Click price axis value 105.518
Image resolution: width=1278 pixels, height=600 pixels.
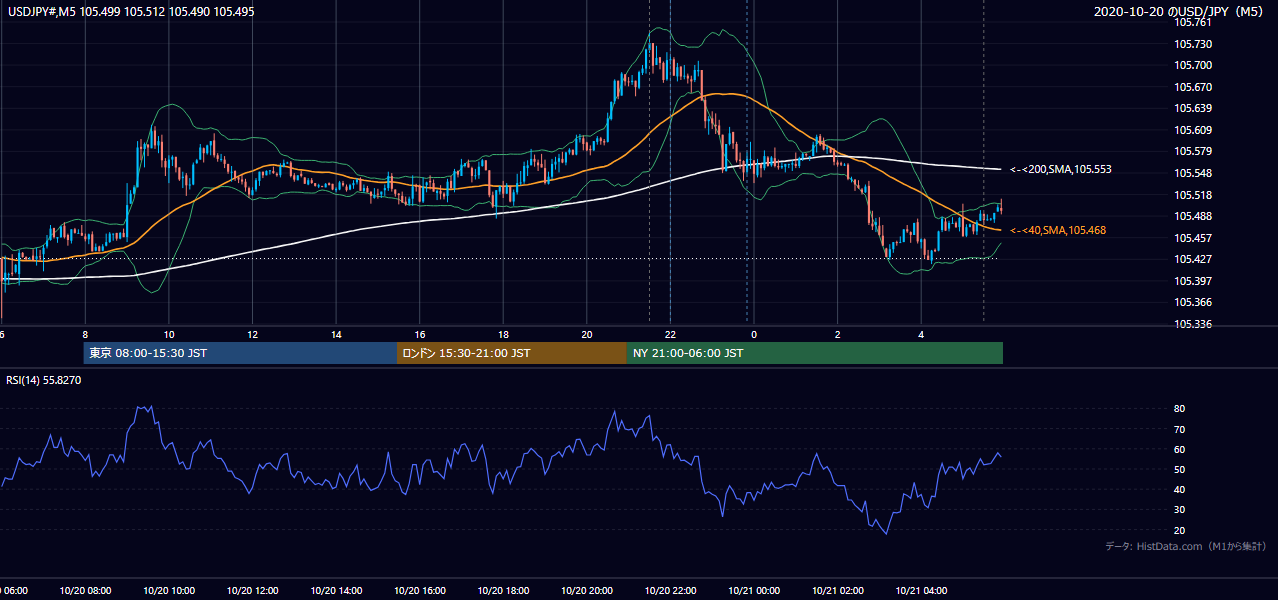[x=1192, y=195]
